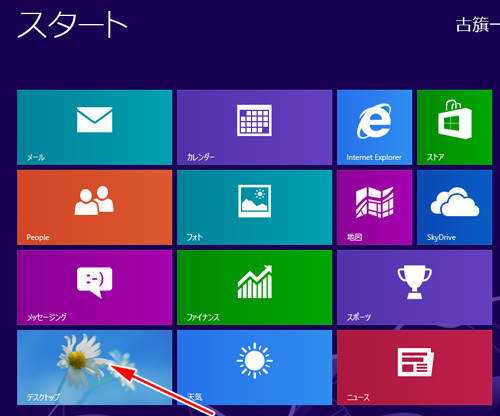The width and height of the screenshot is (500, 416).
Task: Open the Weather (天気) tile
Action: click(x=254, y=367)
